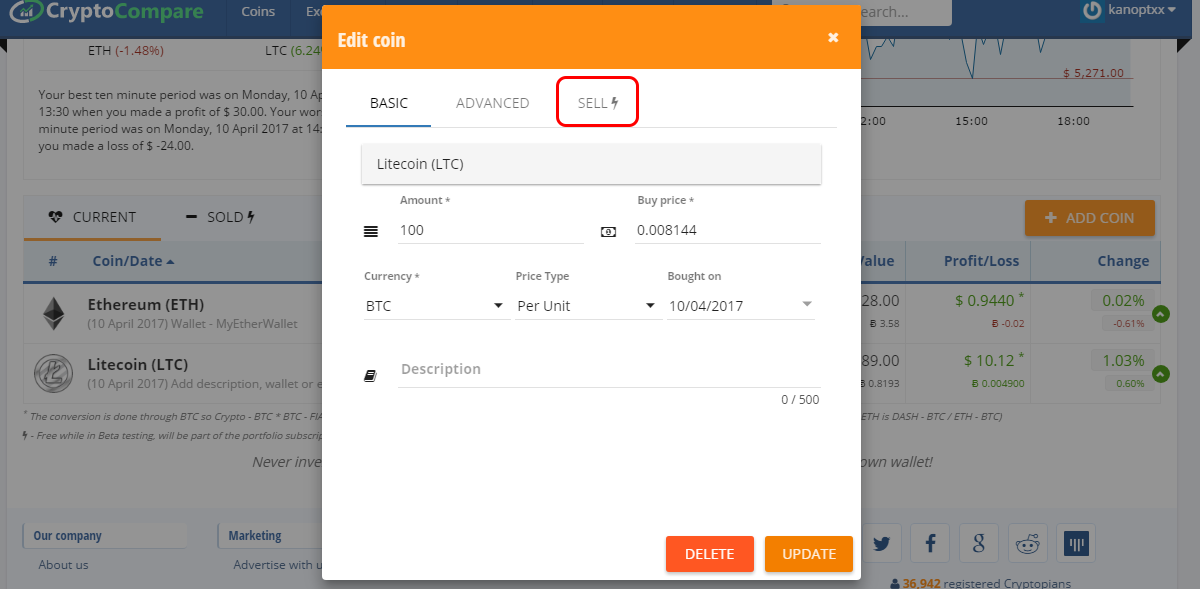
Task: Click the Litecoin profit value $ 10.12
Action: (x=990, y=361)
